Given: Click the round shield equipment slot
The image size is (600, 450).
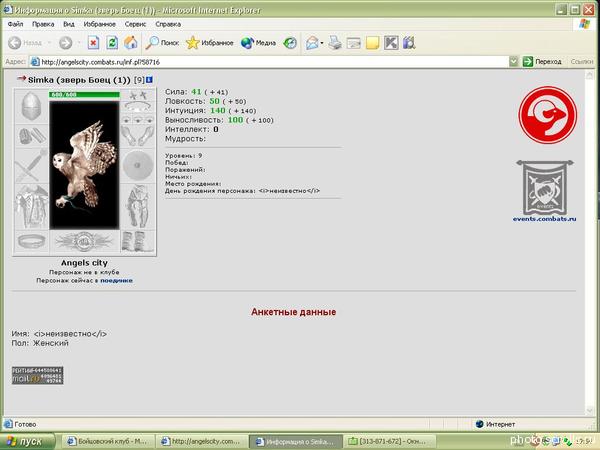Looking at the screenshot, I should click(138, 165).
